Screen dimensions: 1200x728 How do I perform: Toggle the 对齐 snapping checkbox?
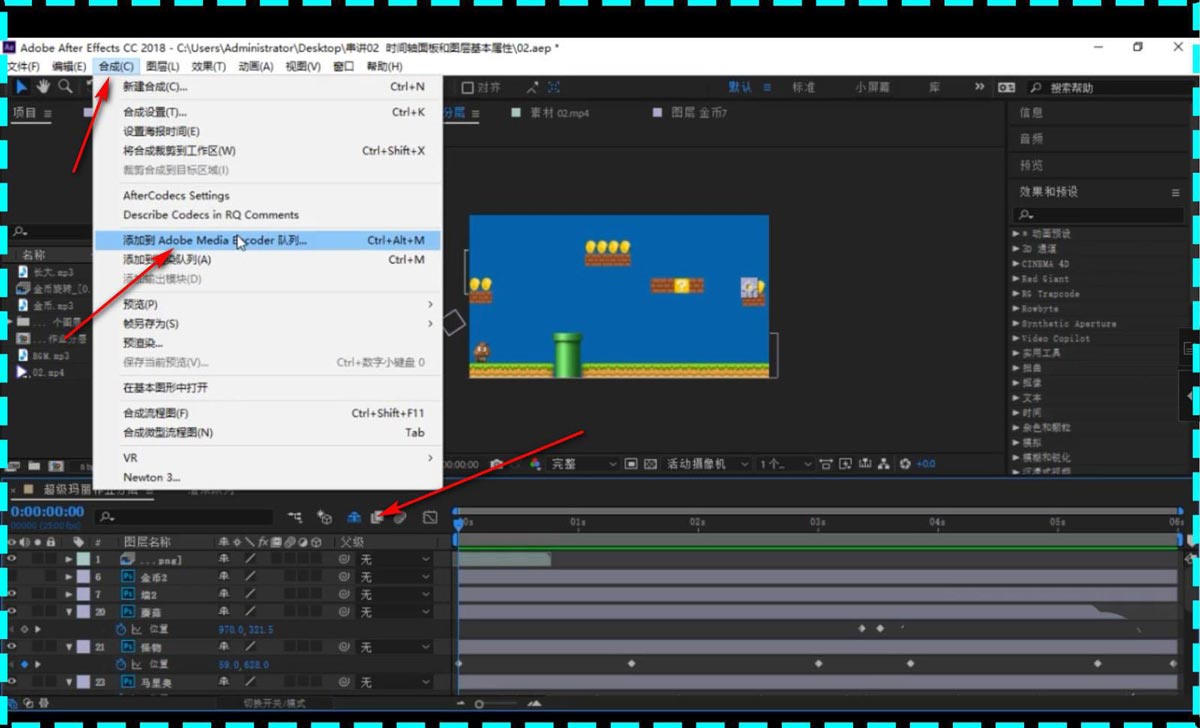pyautogui.click(x=467, y=88)
